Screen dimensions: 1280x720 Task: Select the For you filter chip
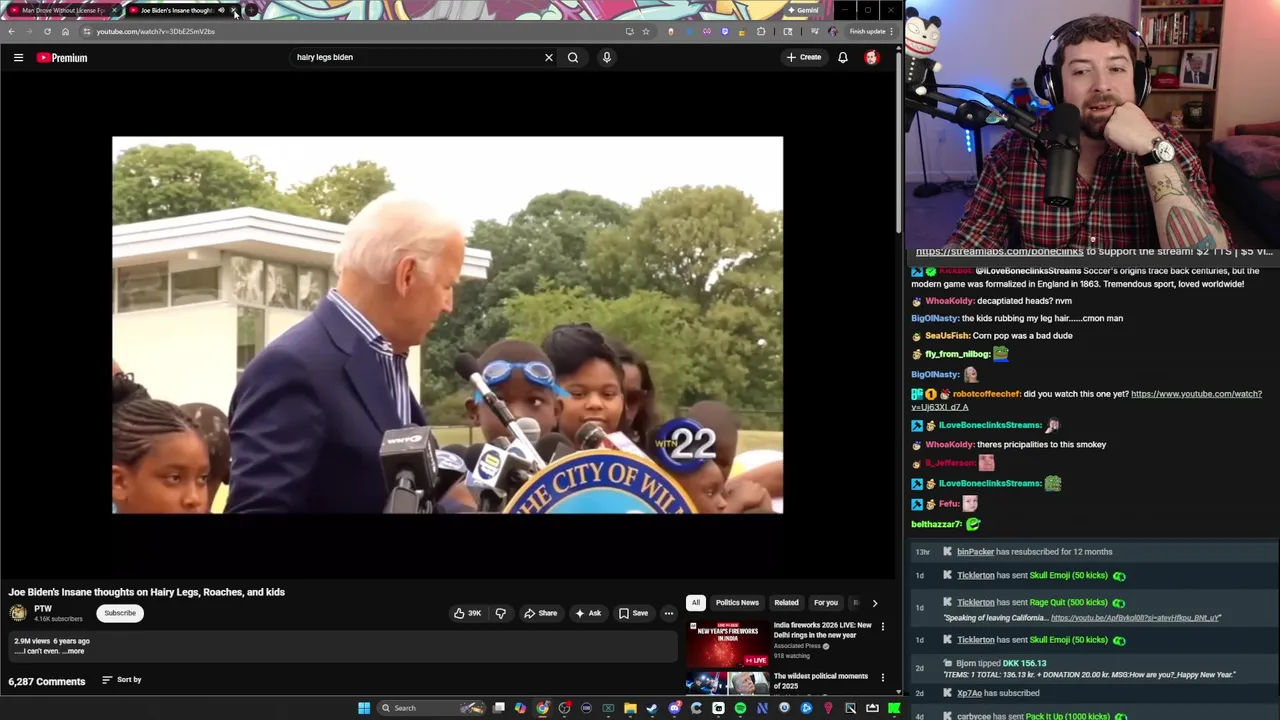825,603
